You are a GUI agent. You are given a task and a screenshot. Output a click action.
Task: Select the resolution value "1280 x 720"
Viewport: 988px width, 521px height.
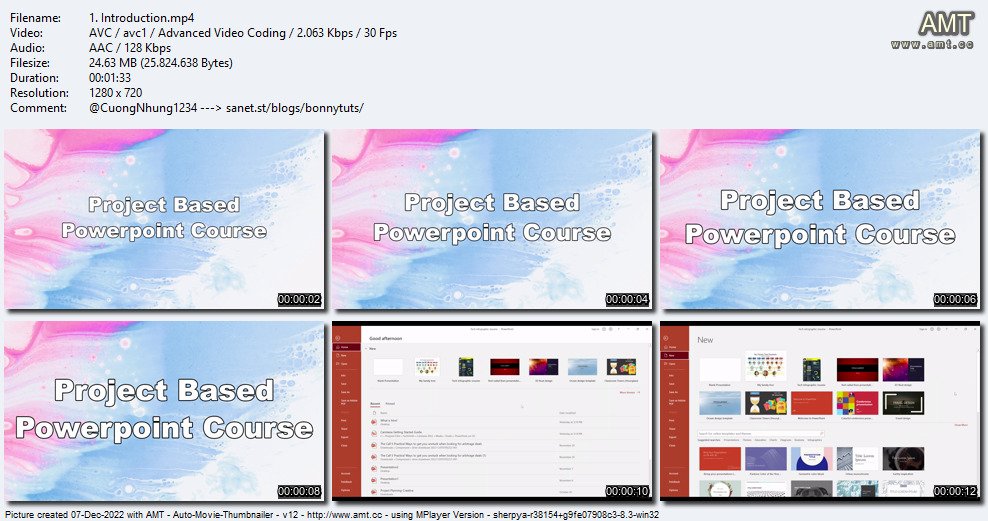pyautogui.click(x=115, y=93)
